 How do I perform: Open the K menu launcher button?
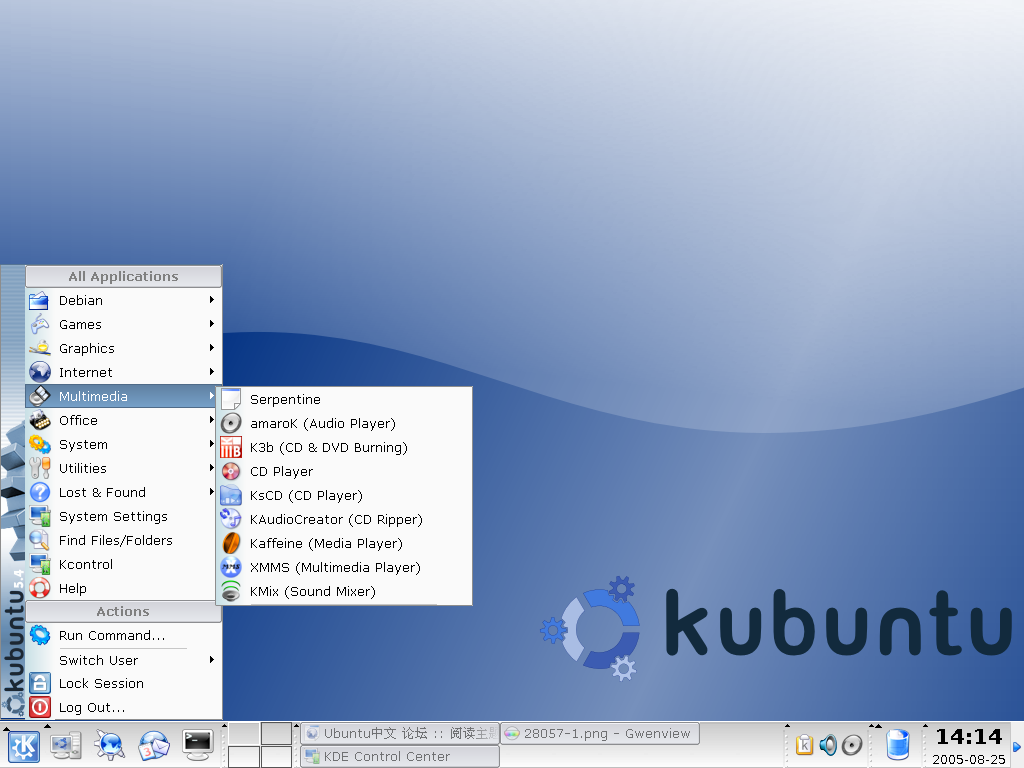[24, 746]
